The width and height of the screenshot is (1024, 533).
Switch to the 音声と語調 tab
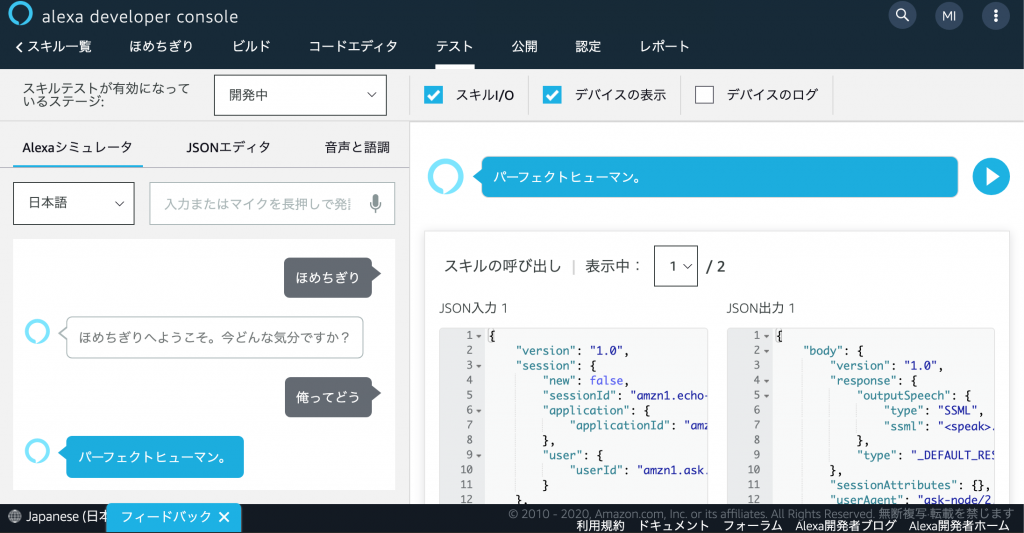click(x=357, y=148)
